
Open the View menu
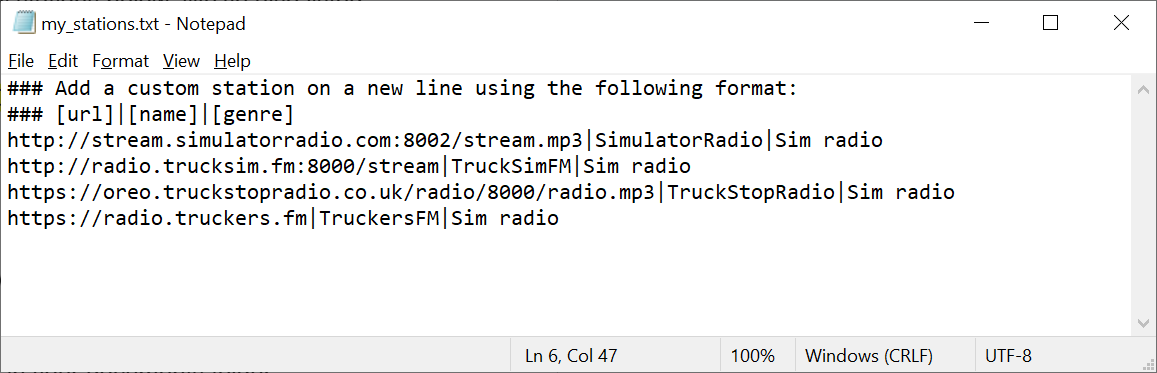[181, 60]
